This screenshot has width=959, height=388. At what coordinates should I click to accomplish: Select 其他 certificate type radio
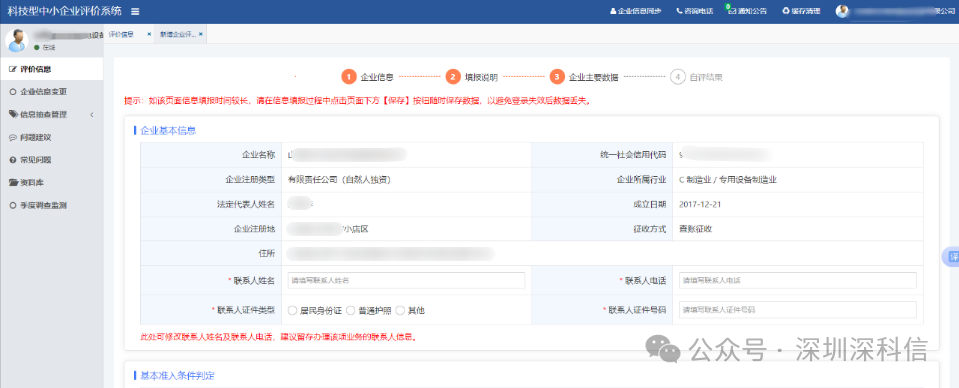click(400, 311)
